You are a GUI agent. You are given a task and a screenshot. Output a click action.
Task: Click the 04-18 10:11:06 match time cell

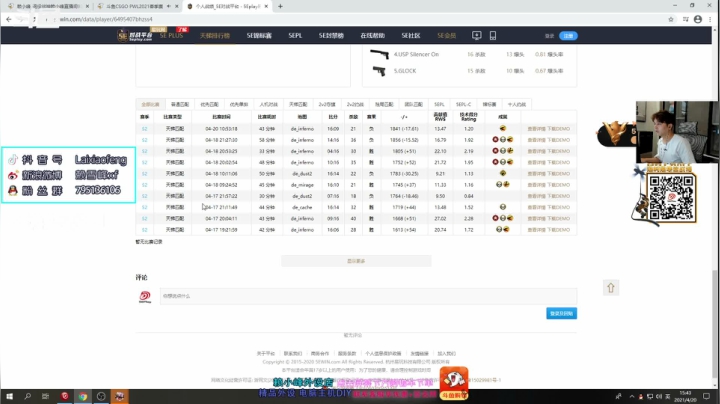[221, 174]
